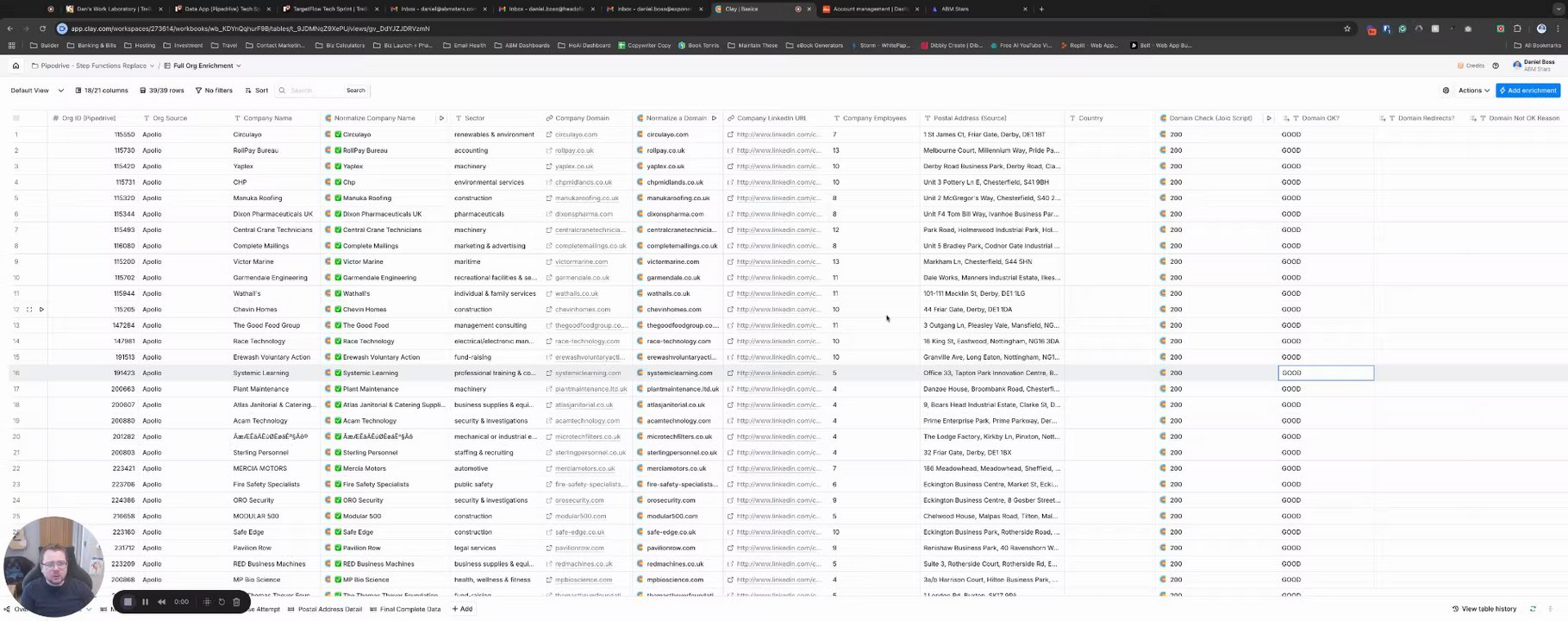Open the Sort options
The height and width of the screenshot is (621, 1568).
point(257,91)
